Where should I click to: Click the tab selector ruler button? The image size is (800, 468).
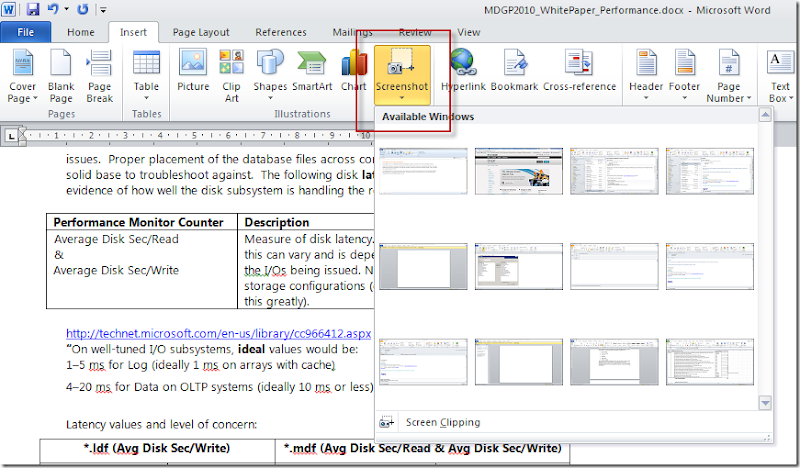pos(11,136)
